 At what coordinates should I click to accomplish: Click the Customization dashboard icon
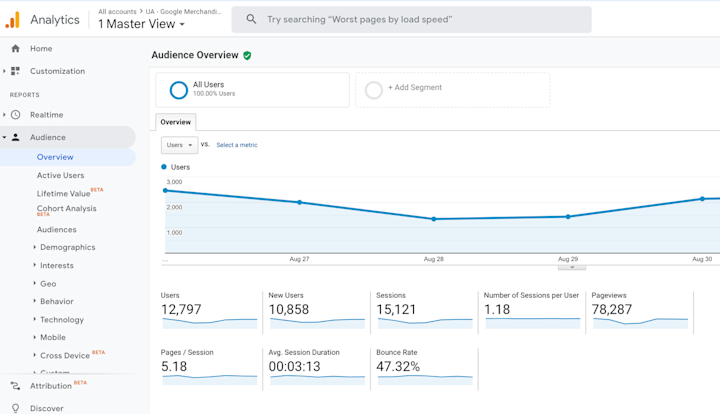tap(15, 71)
